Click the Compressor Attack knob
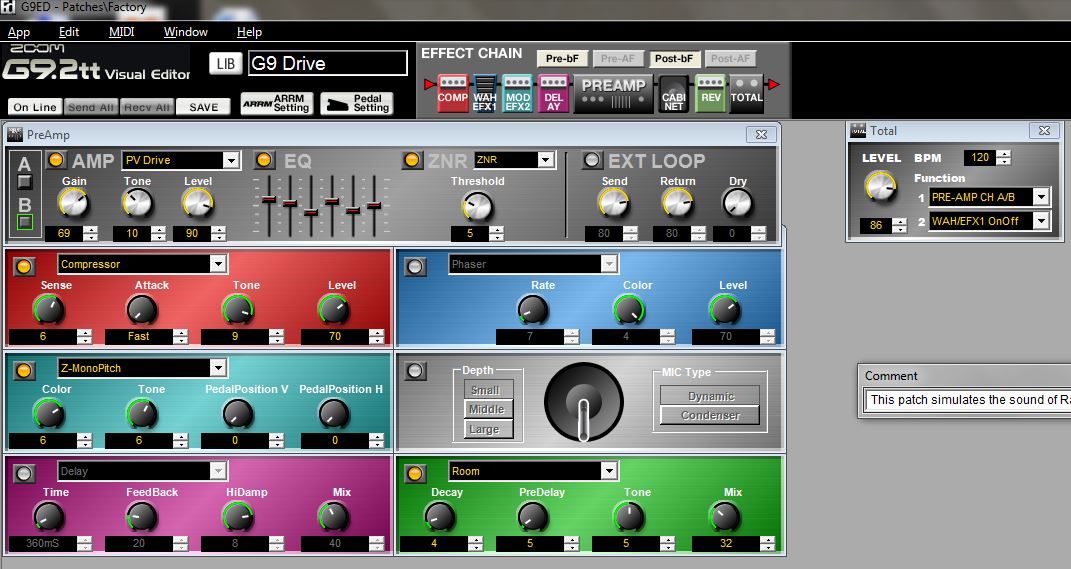The width and height of the screenshot is (1071, 569). 142,309
